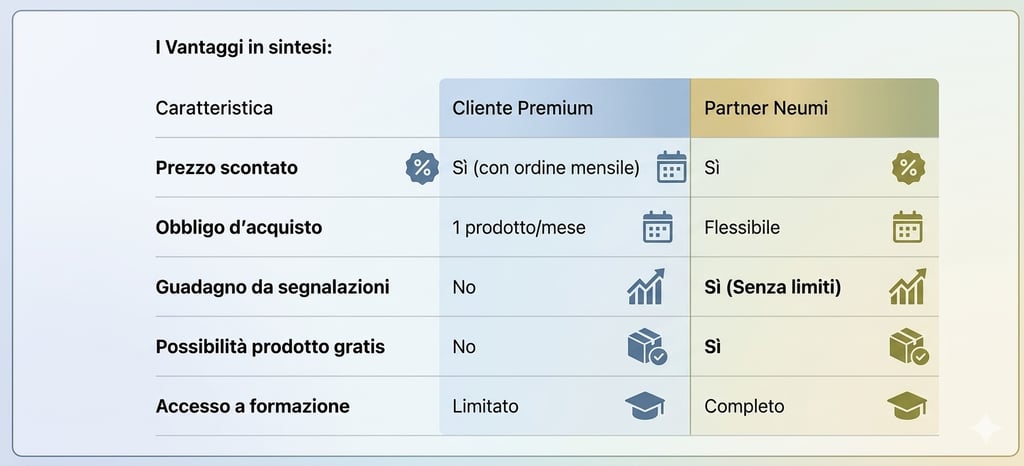Click the gold percent badge in Partner column
Screen dimensions: 1024x466
908,168
